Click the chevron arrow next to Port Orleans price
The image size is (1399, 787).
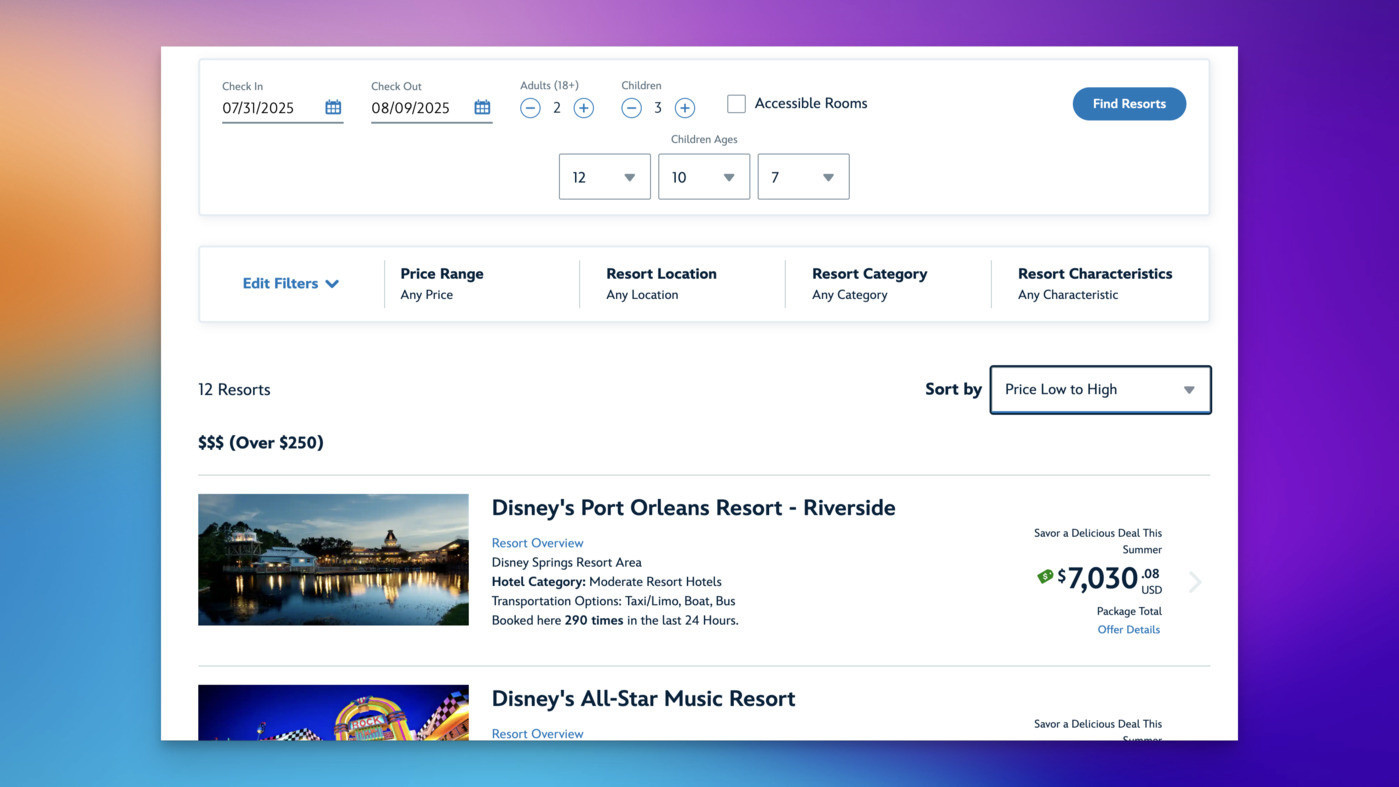1195,582
